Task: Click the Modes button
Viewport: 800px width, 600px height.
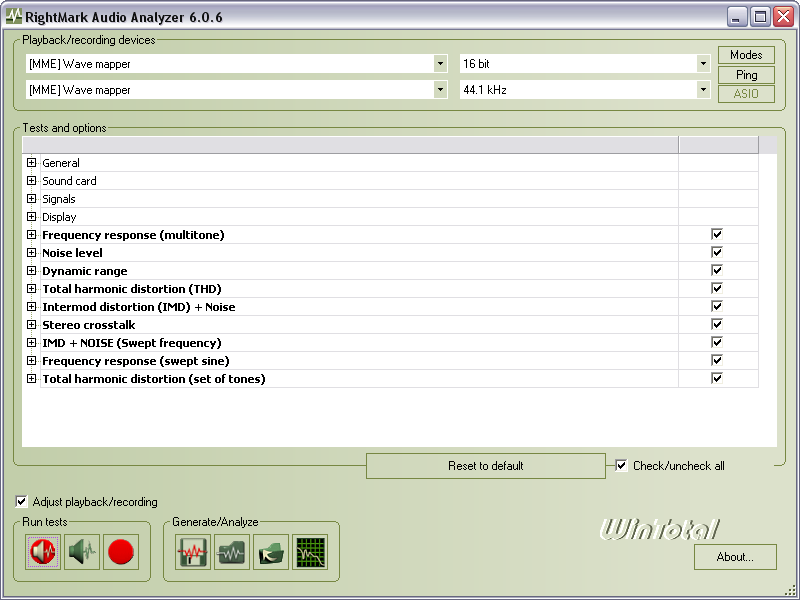Action: click(746, 55)
